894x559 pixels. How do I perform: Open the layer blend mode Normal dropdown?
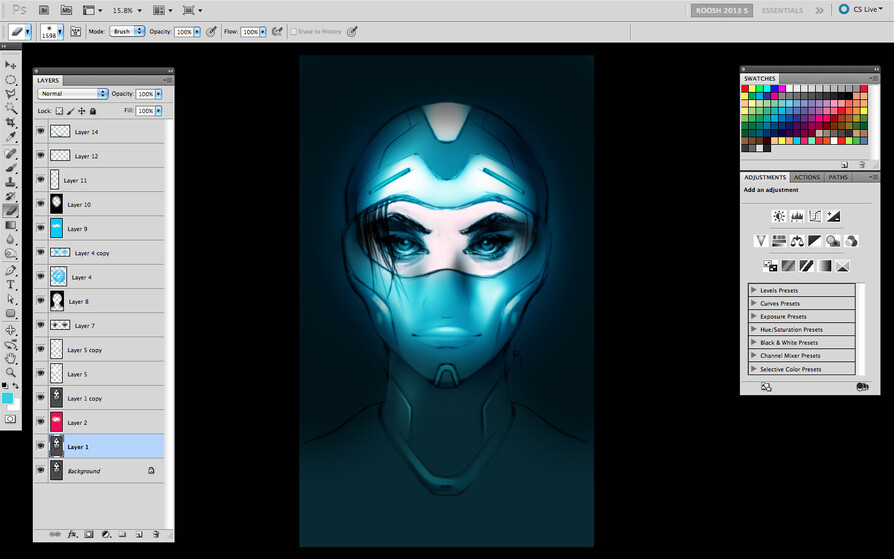[x=72, y=94]
